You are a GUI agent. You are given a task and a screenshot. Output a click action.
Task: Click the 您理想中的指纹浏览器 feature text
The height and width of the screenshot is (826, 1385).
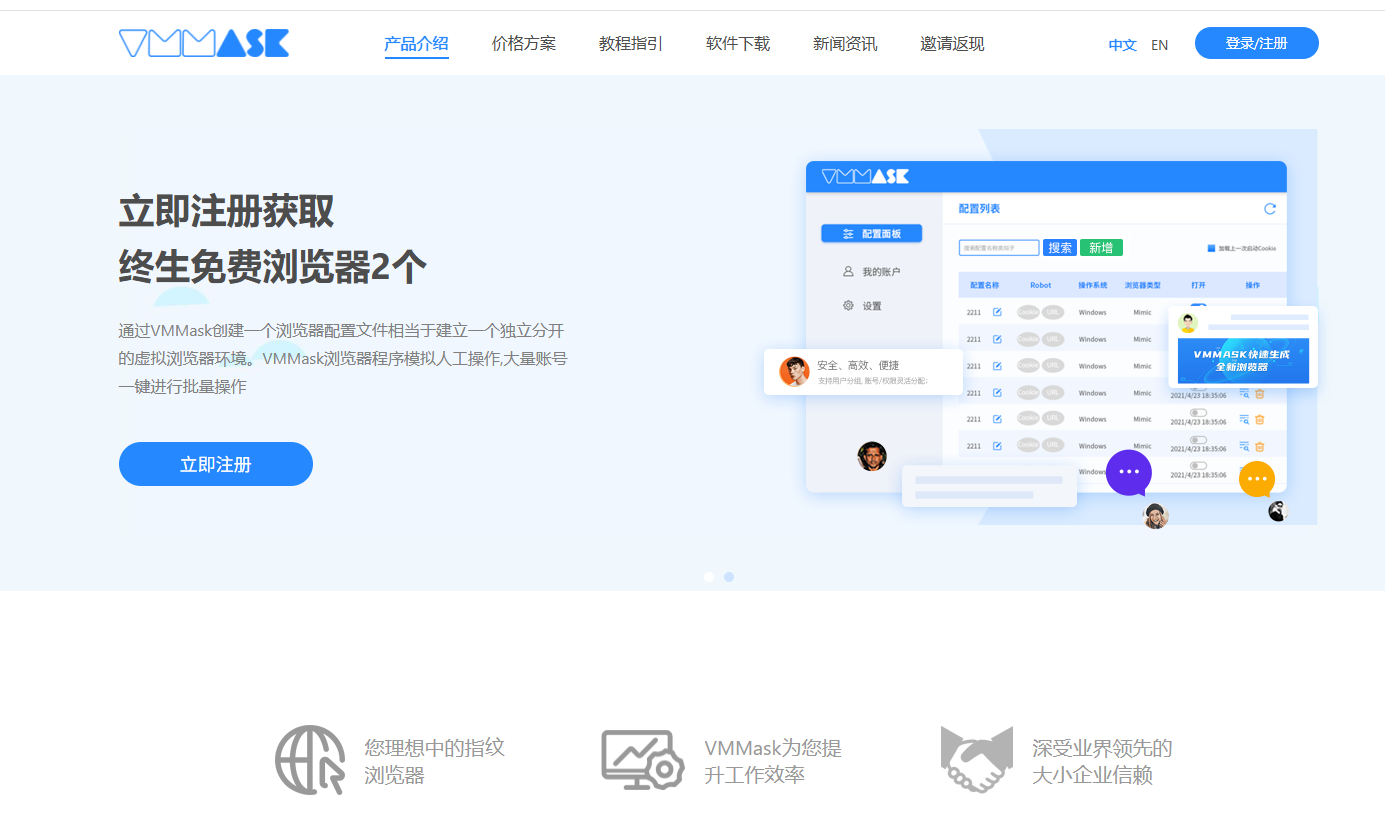(x=434, y=761)
